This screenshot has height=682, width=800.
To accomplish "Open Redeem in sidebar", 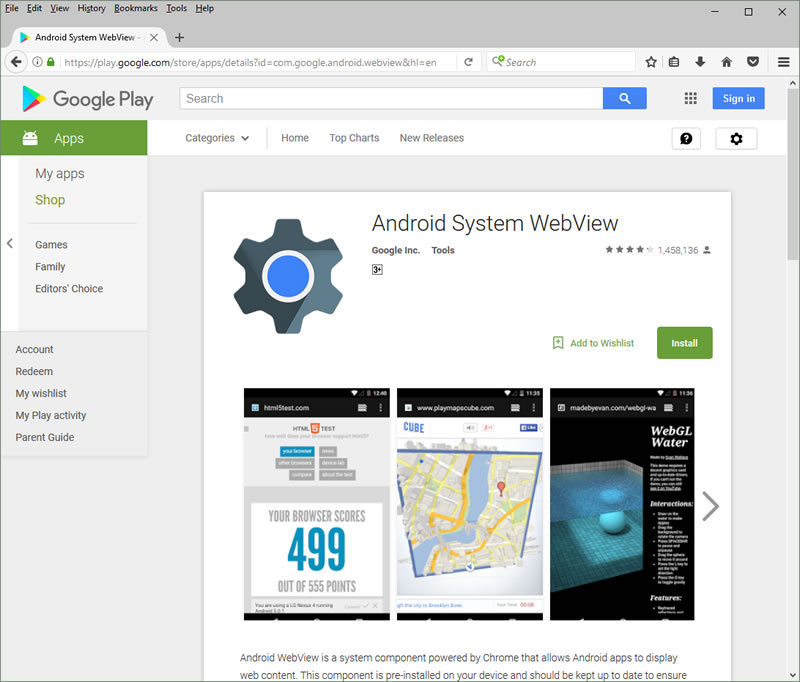I will [x=34, y=371].
